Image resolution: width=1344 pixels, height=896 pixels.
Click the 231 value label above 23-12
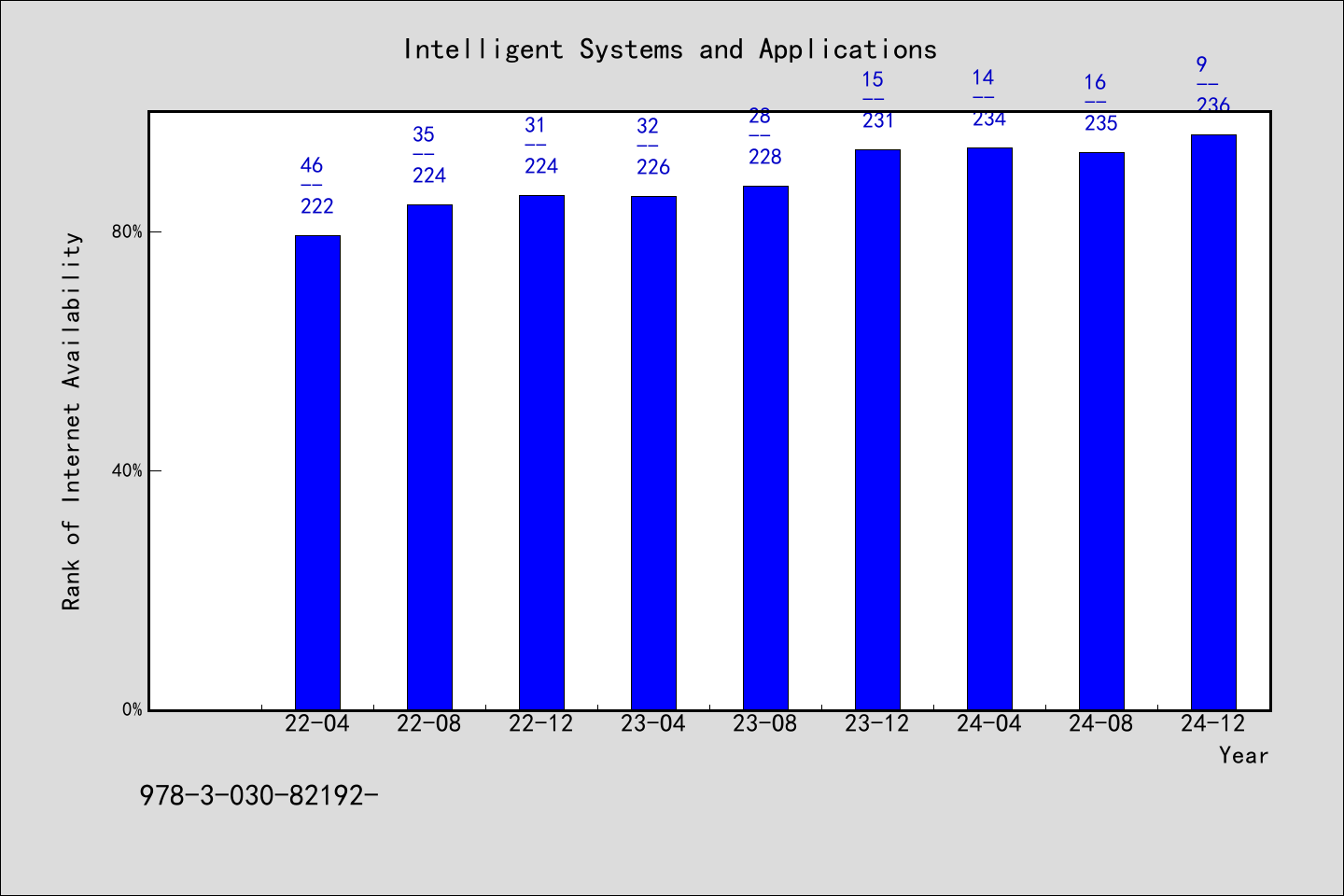[x=877, y=120]
